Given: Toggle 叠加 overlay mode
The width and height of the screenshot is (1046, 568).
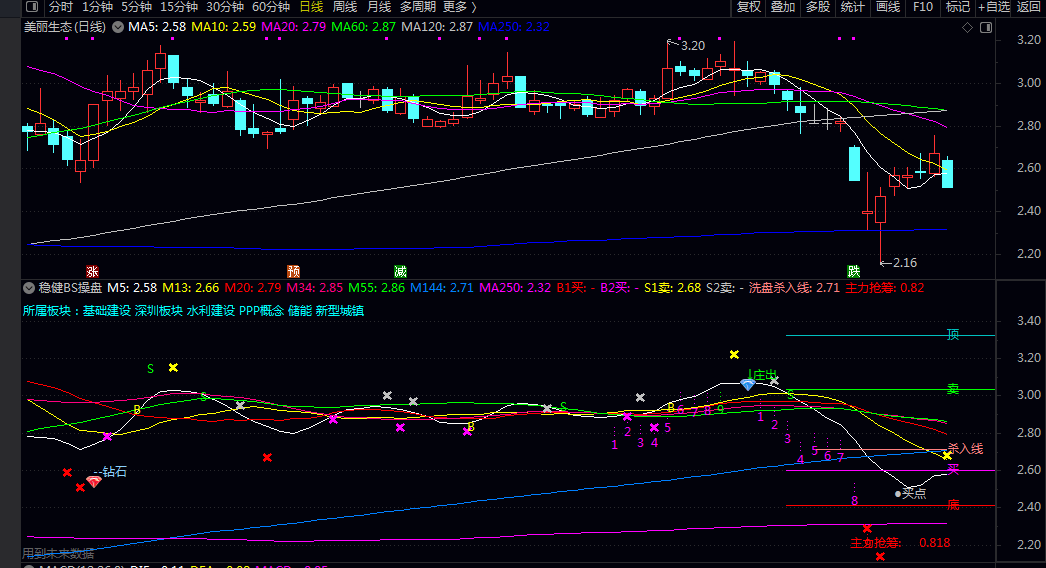Looking at the screenshot, I should coord(783,7).
